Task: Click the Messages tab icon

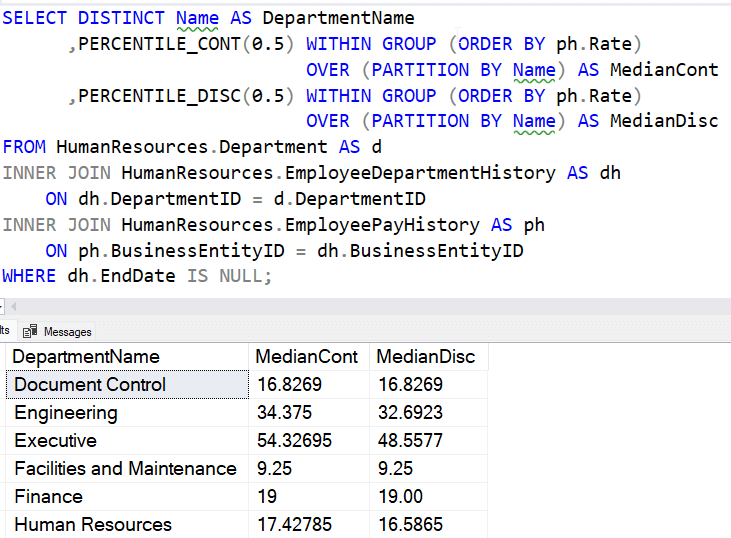Action: point(30,331)
